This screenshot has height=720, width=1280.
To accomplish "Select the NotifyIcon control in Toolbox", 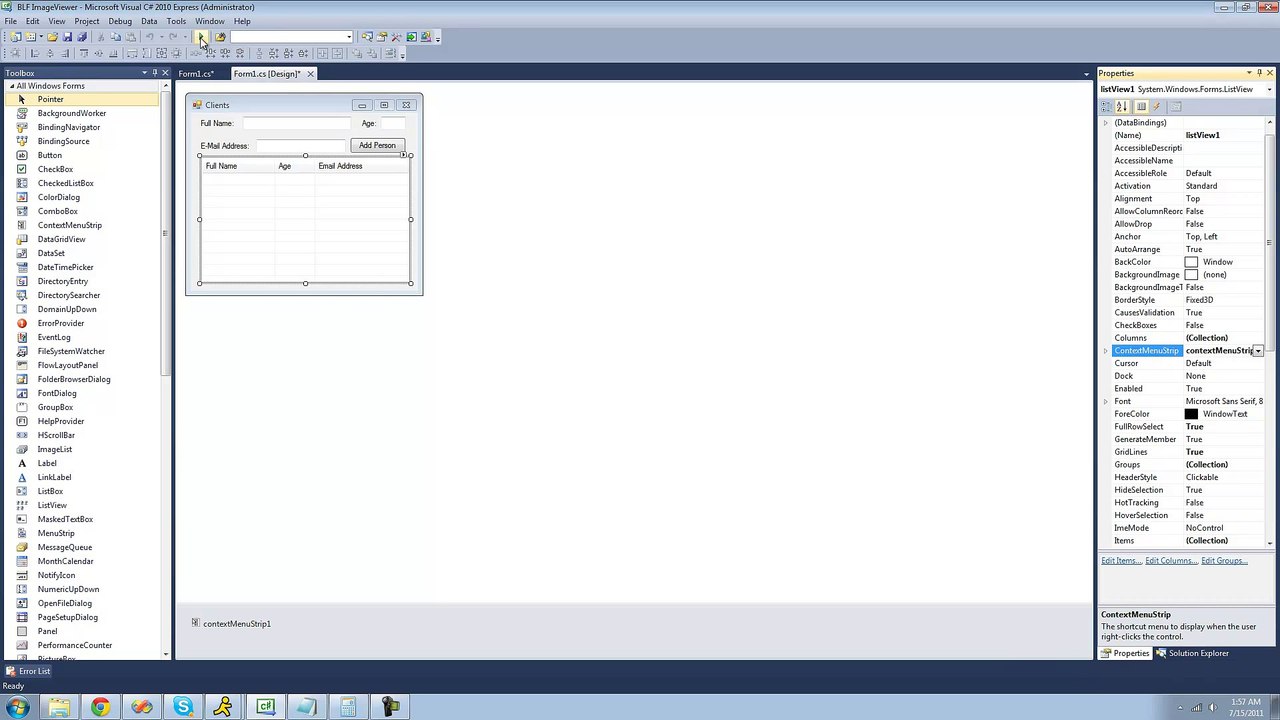I will click(x=56, y=575).
